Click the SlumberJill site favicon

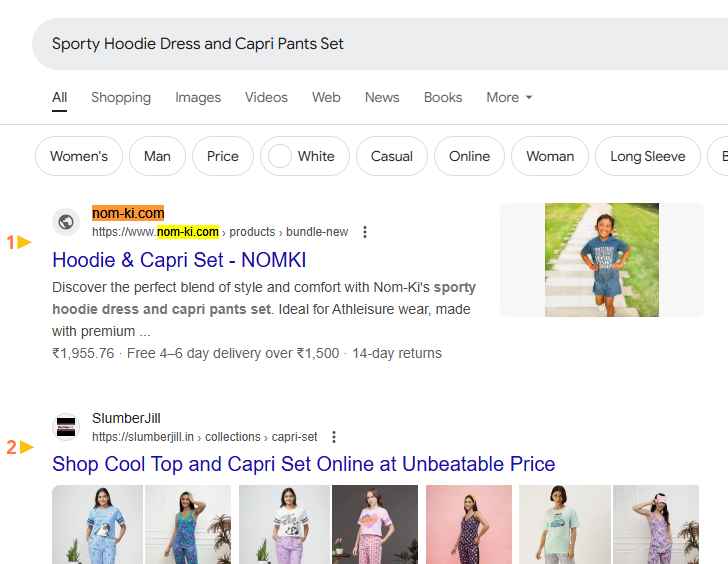tap(66, 427)
